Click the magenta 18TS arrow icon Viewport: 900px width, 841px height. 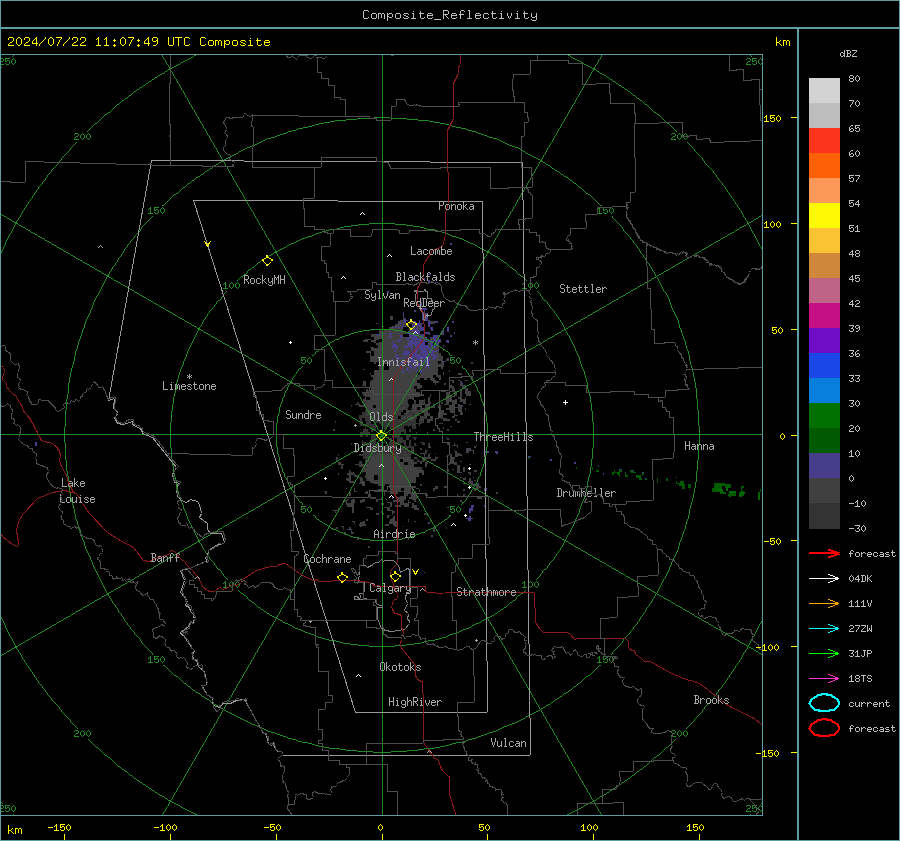coord(824,679)
